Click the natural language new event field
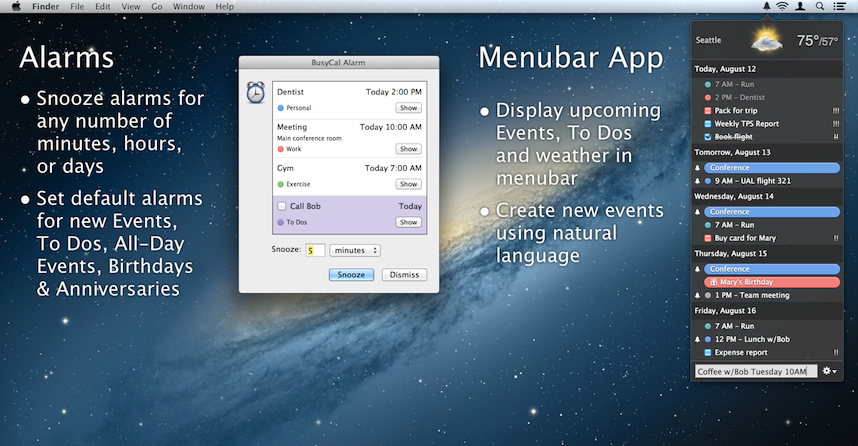This screenshot has width=858, height=446. 756,372
